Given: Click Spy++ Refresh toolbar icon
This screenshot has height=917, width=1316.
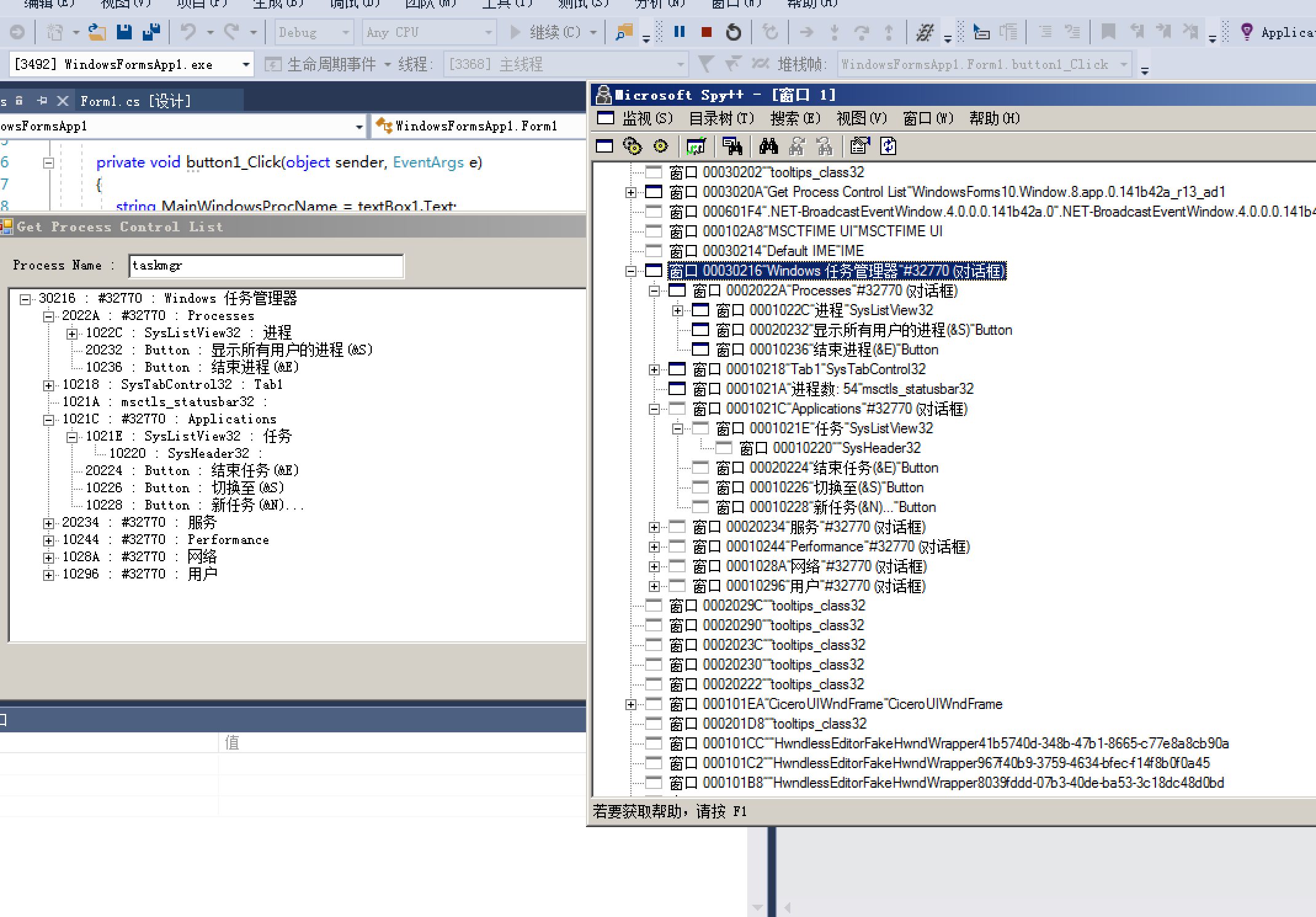Looking at the screenshot, I should (x=888, y=146).
